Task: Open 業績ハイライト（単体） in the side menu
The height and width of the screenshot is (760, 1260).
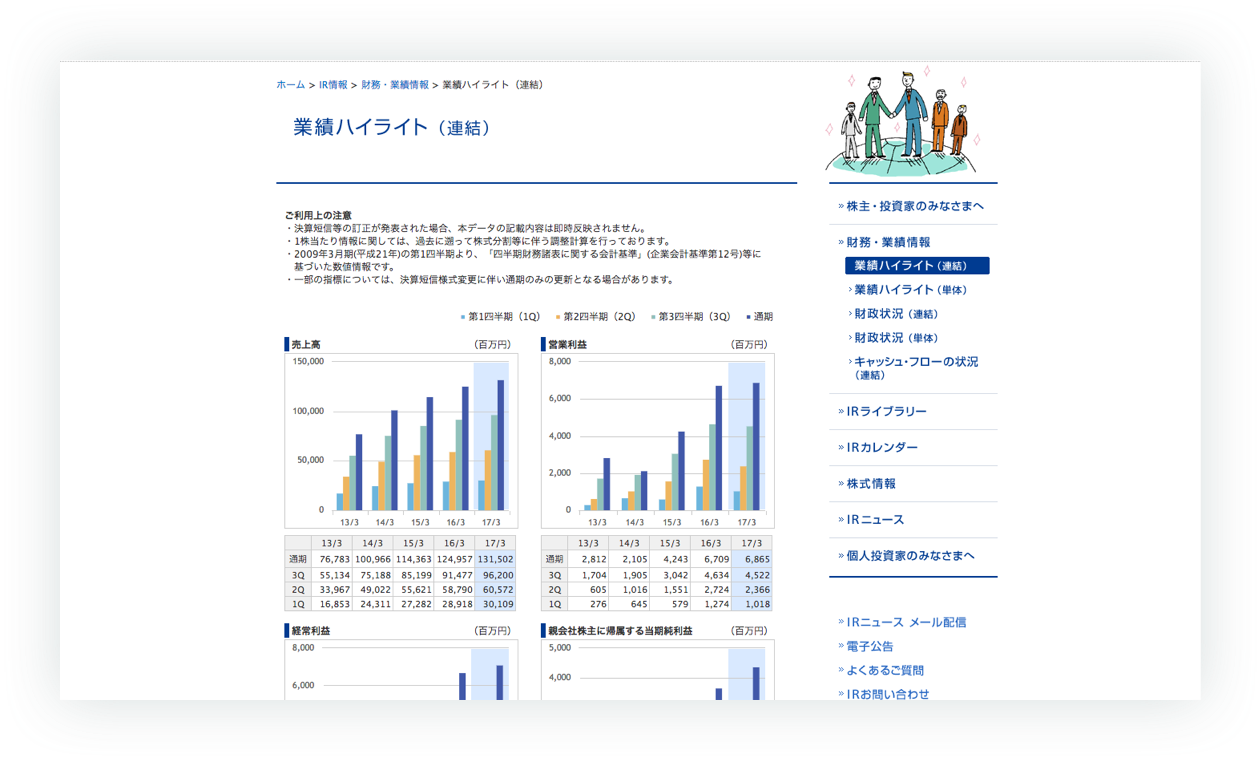Action: coord(910,290)
